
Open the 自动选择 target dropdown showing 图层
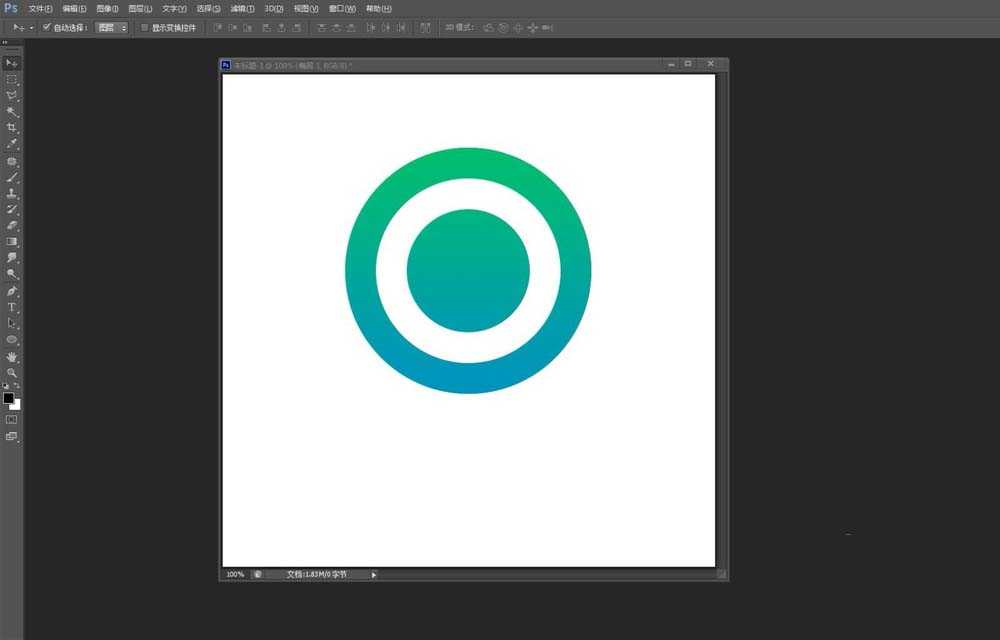[110, 27]
